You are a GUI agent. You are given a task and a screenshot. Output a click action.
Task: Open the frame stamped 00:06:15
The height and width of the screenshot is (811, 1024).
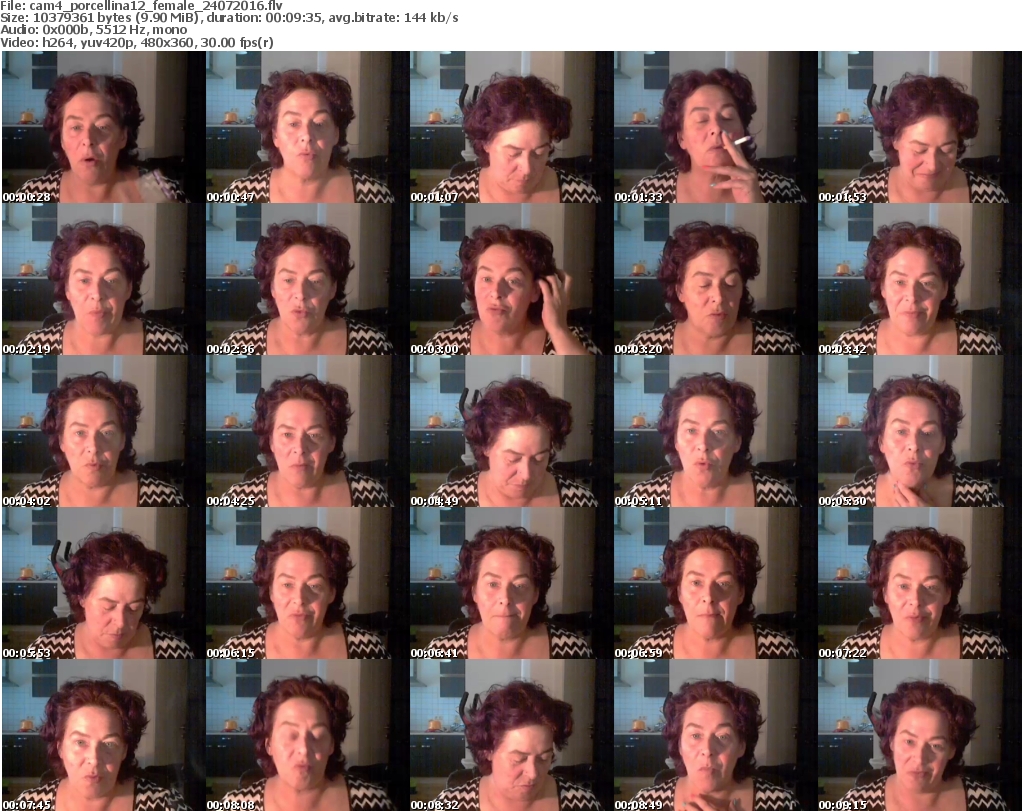click(x=307, y=584)
